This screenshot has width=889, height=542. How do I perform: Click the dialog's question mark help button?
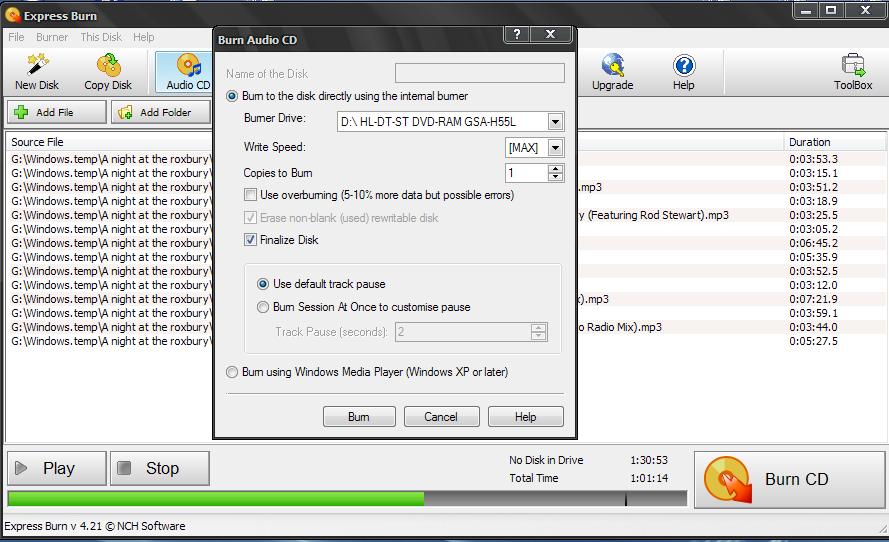(517, 34)
